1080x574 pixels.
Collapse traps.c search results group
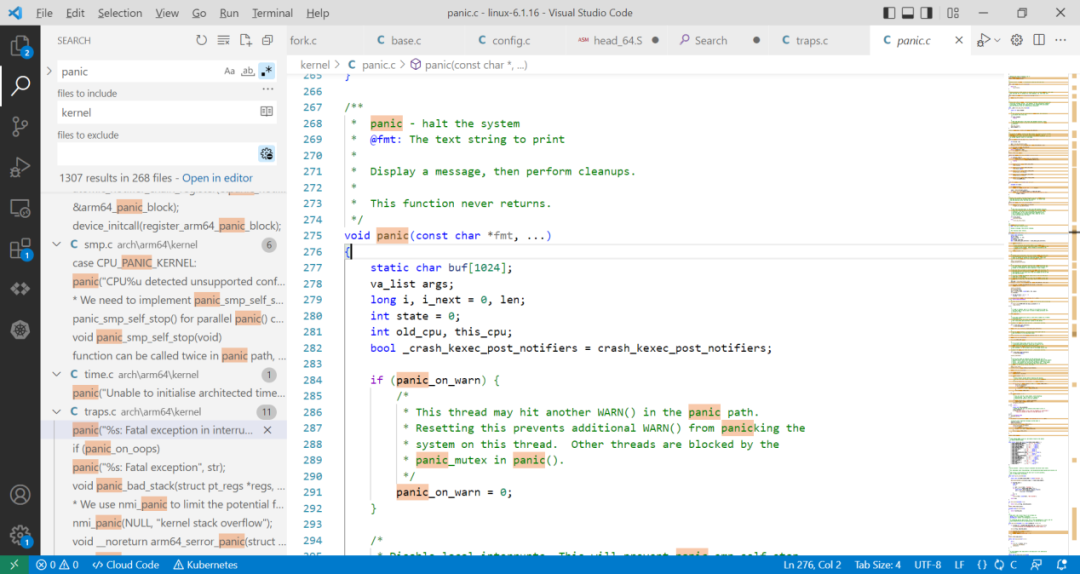pyautogui.click(x=58, y=411)
